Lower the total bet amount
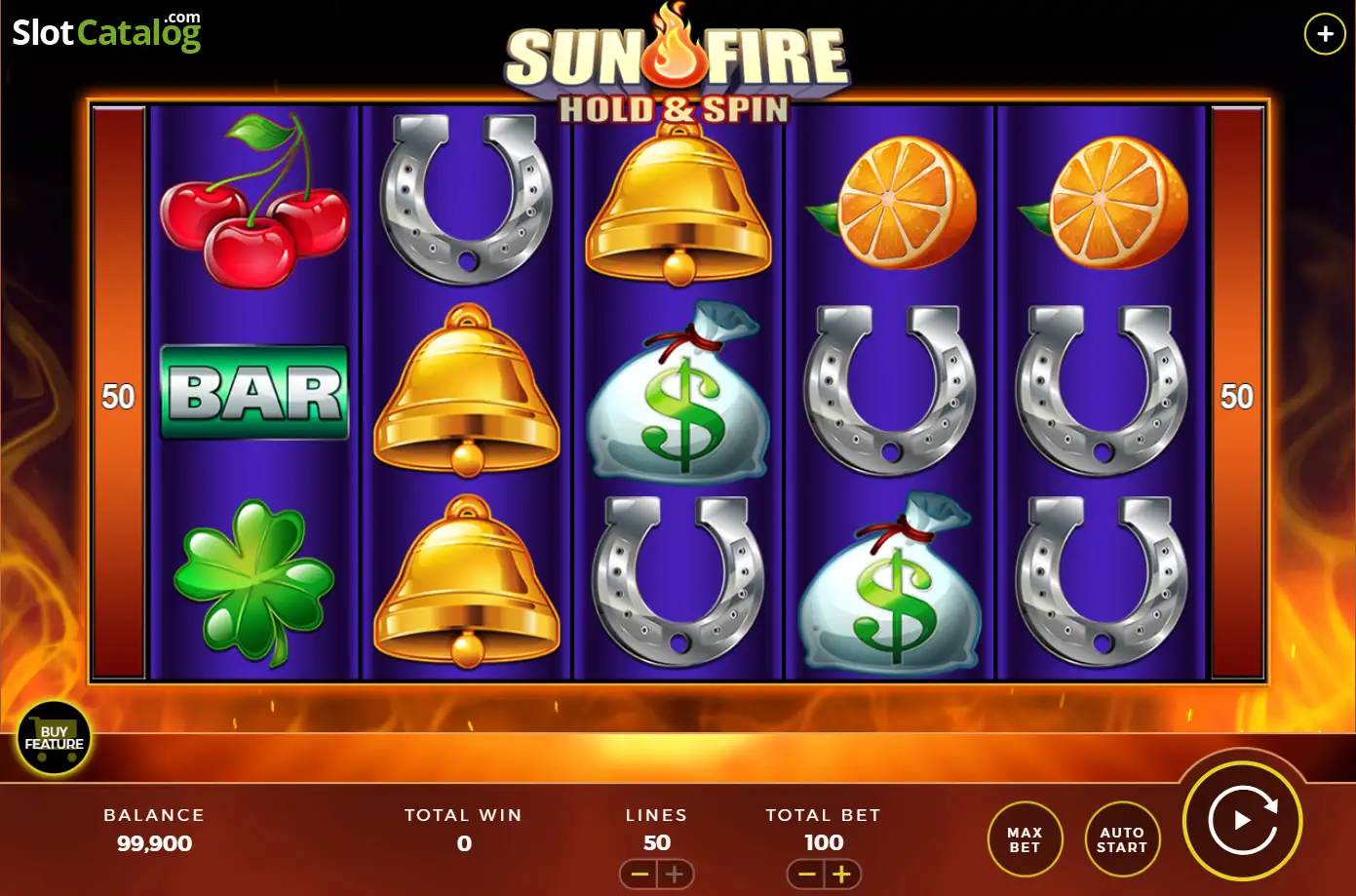Screen dimensions: 1356x896 [806, 875]
